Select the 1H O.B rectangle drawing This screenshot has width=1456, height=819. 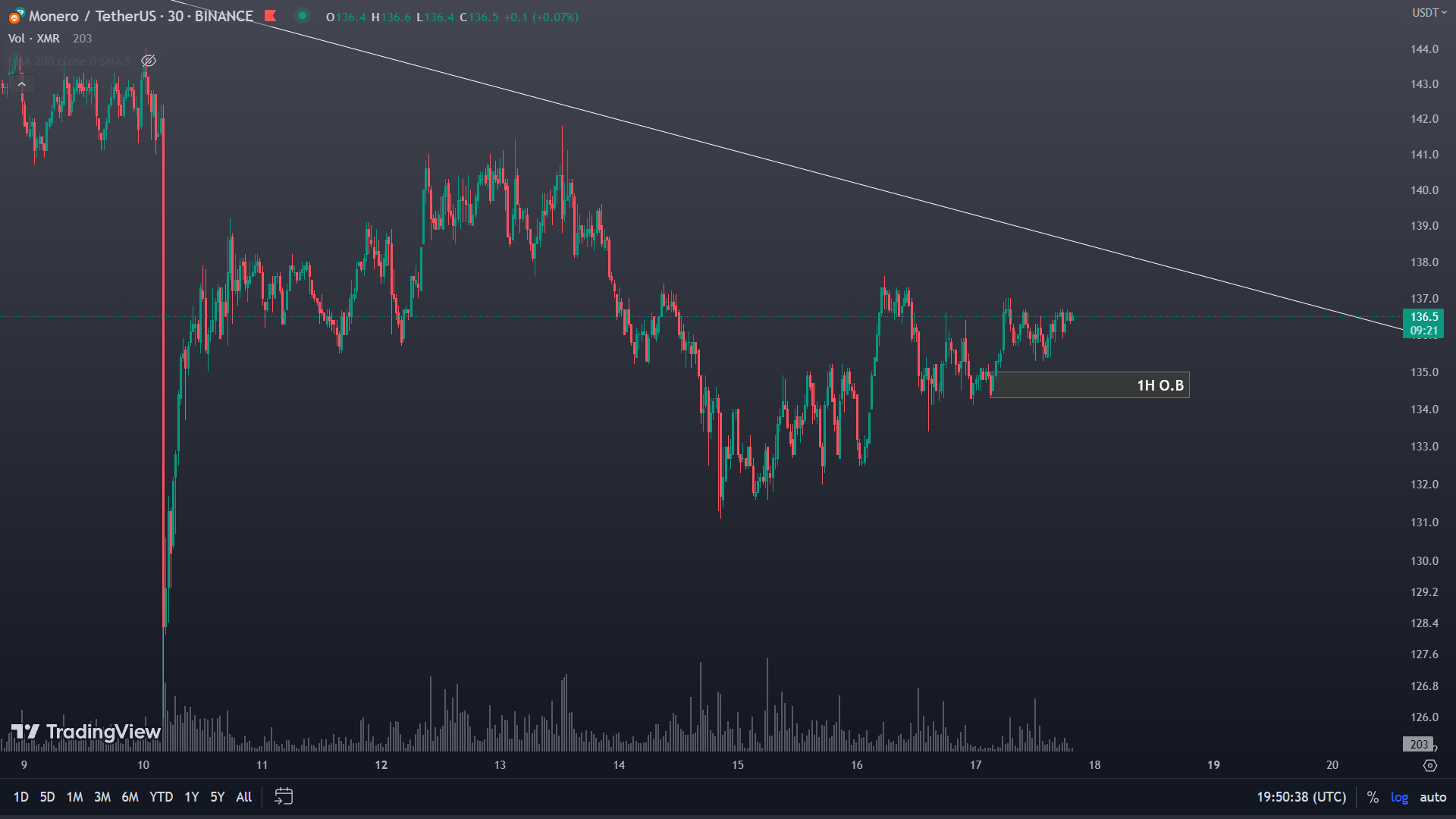[x=1090, y=385]
